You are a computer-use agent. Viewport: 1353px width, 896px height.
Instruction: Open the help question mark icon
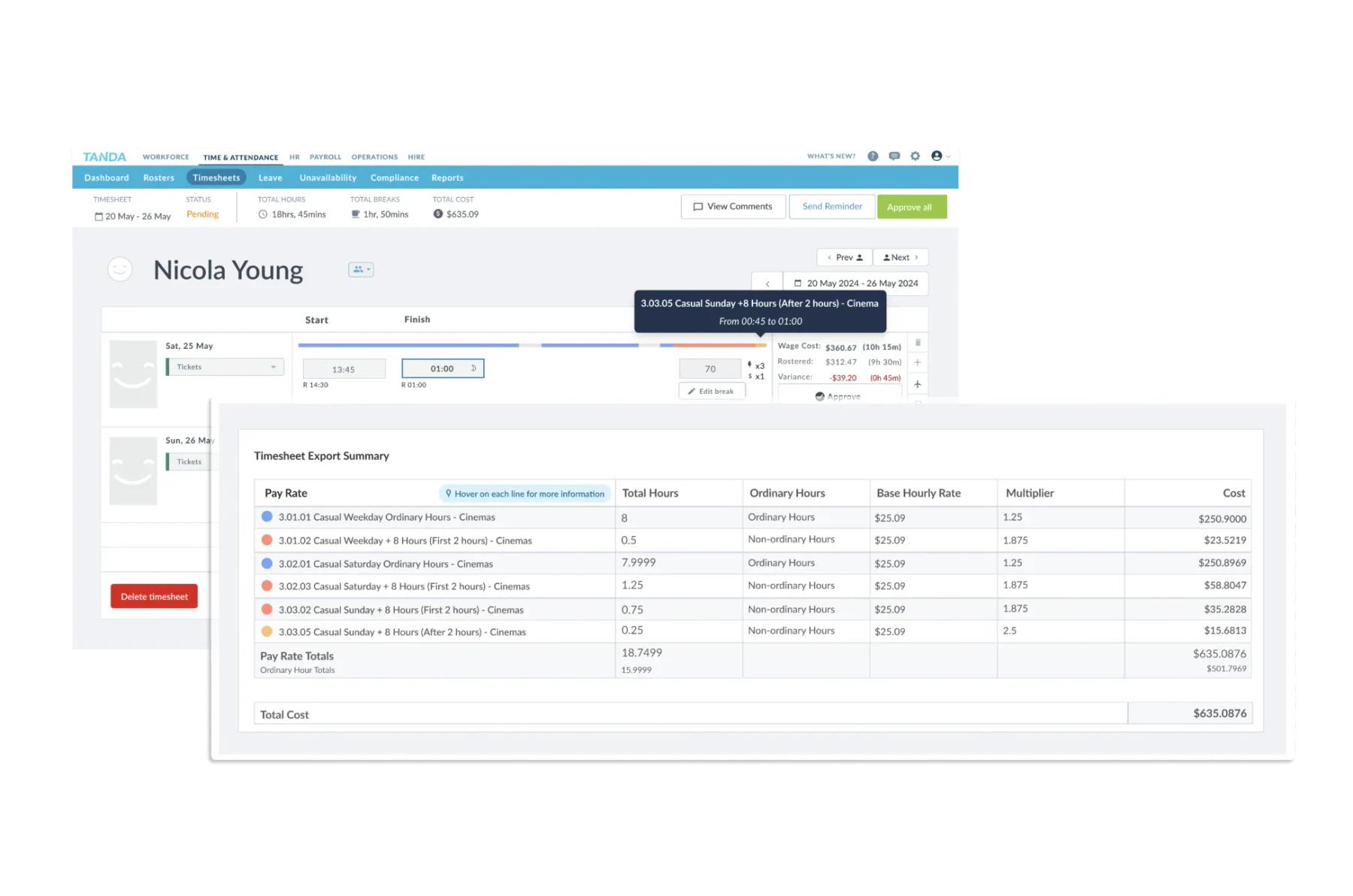[873, 156]
